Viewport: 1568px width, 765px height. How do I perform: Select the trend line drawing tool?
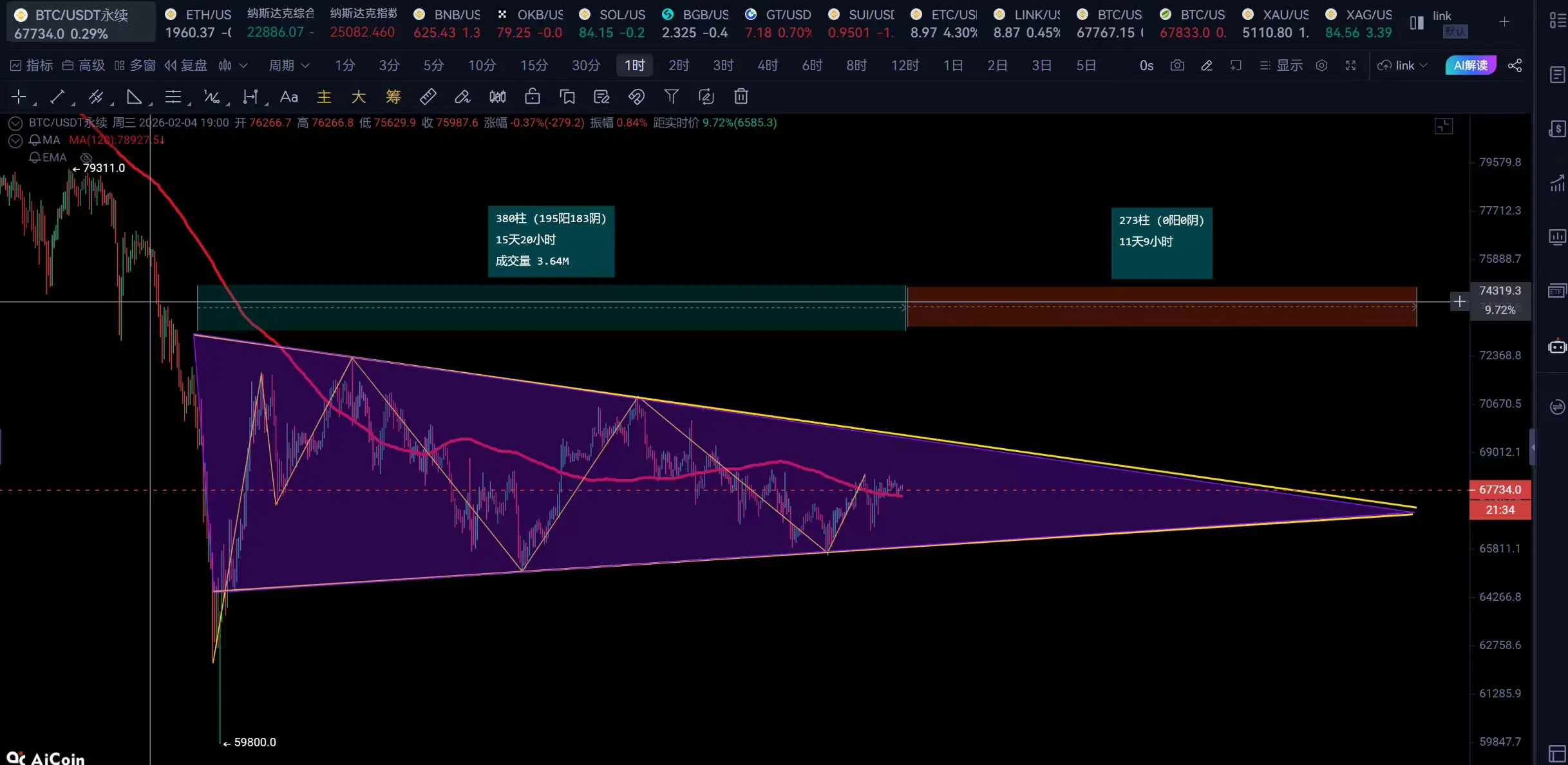(x=57, y=97)
